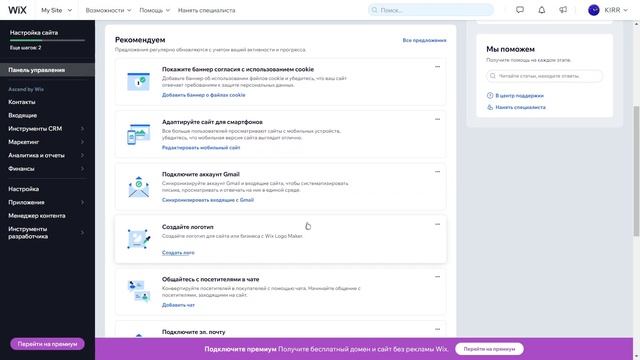Click the cookie banner card illustration
Screen dimensions: 640x360
(139, 82)
